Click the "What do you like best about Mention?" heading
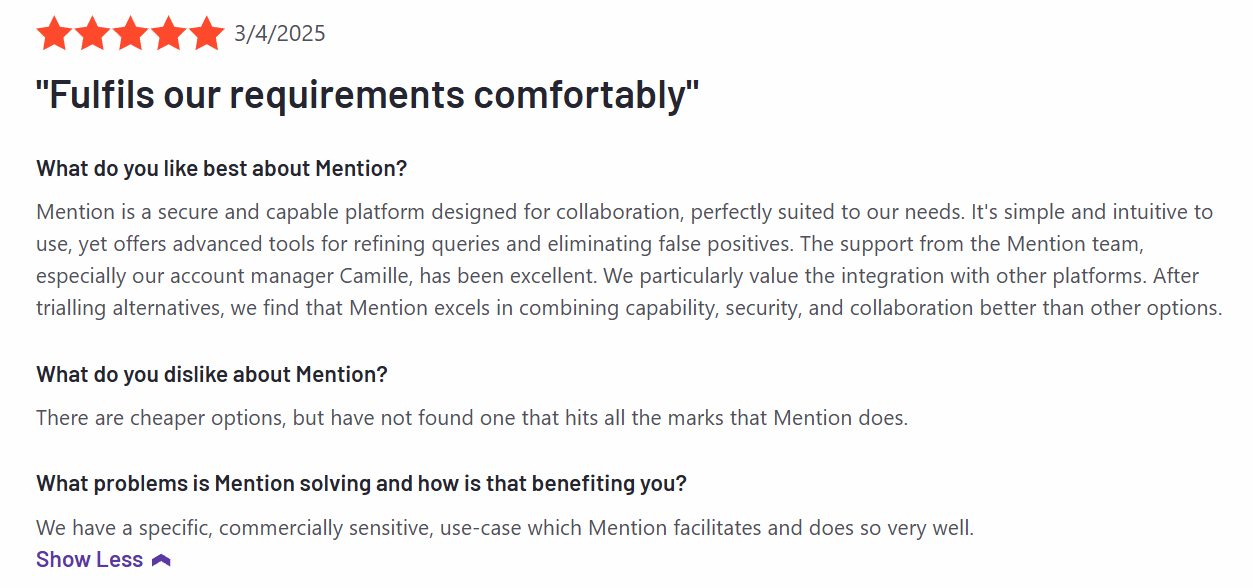Image resolution: width=1253 pixels, height=588 pixels. coord(222,168)
